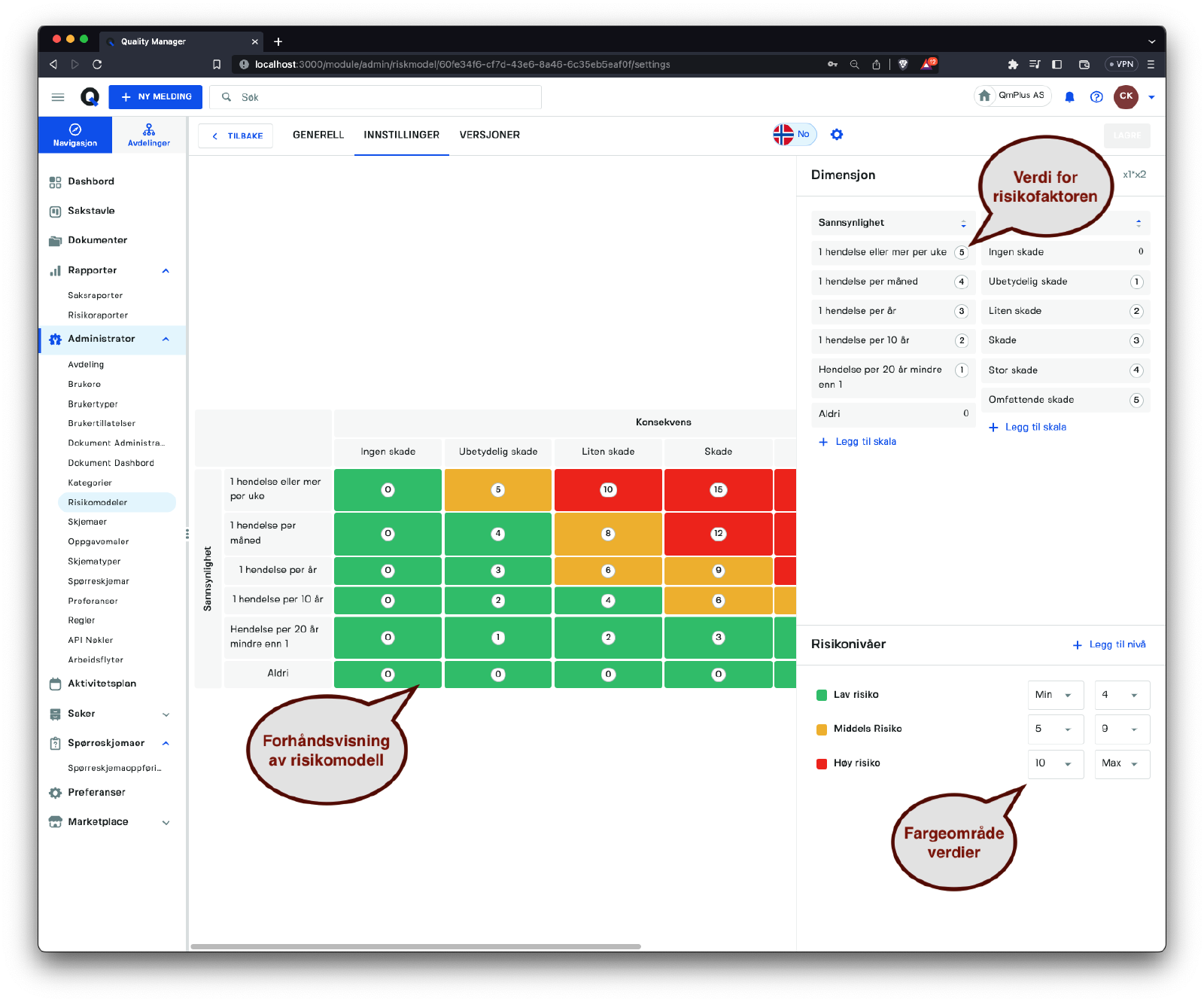Open Avdelinger panel in sidebar
The image size is (1204, 1002).
click(149, 136)
